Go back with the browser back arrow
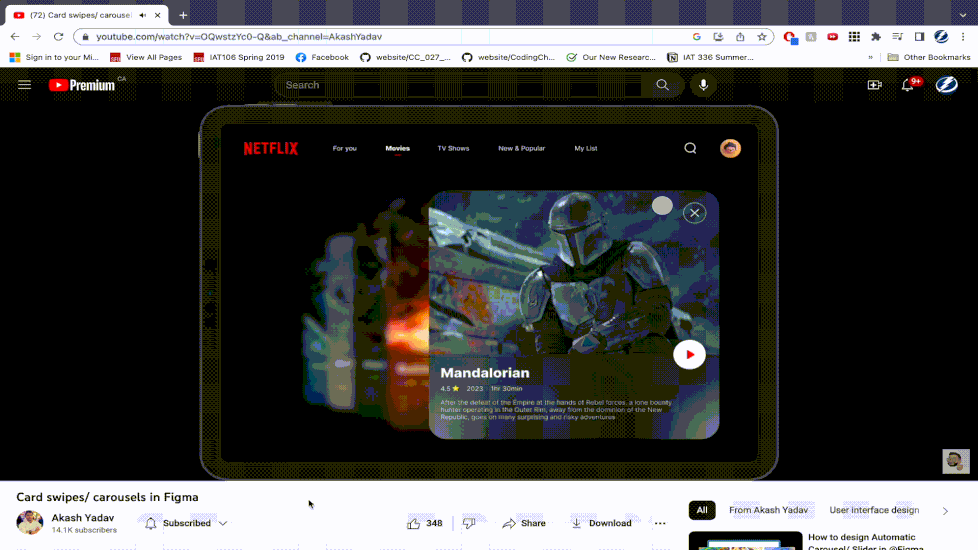 pyautogui.click(x=15, y=37)
